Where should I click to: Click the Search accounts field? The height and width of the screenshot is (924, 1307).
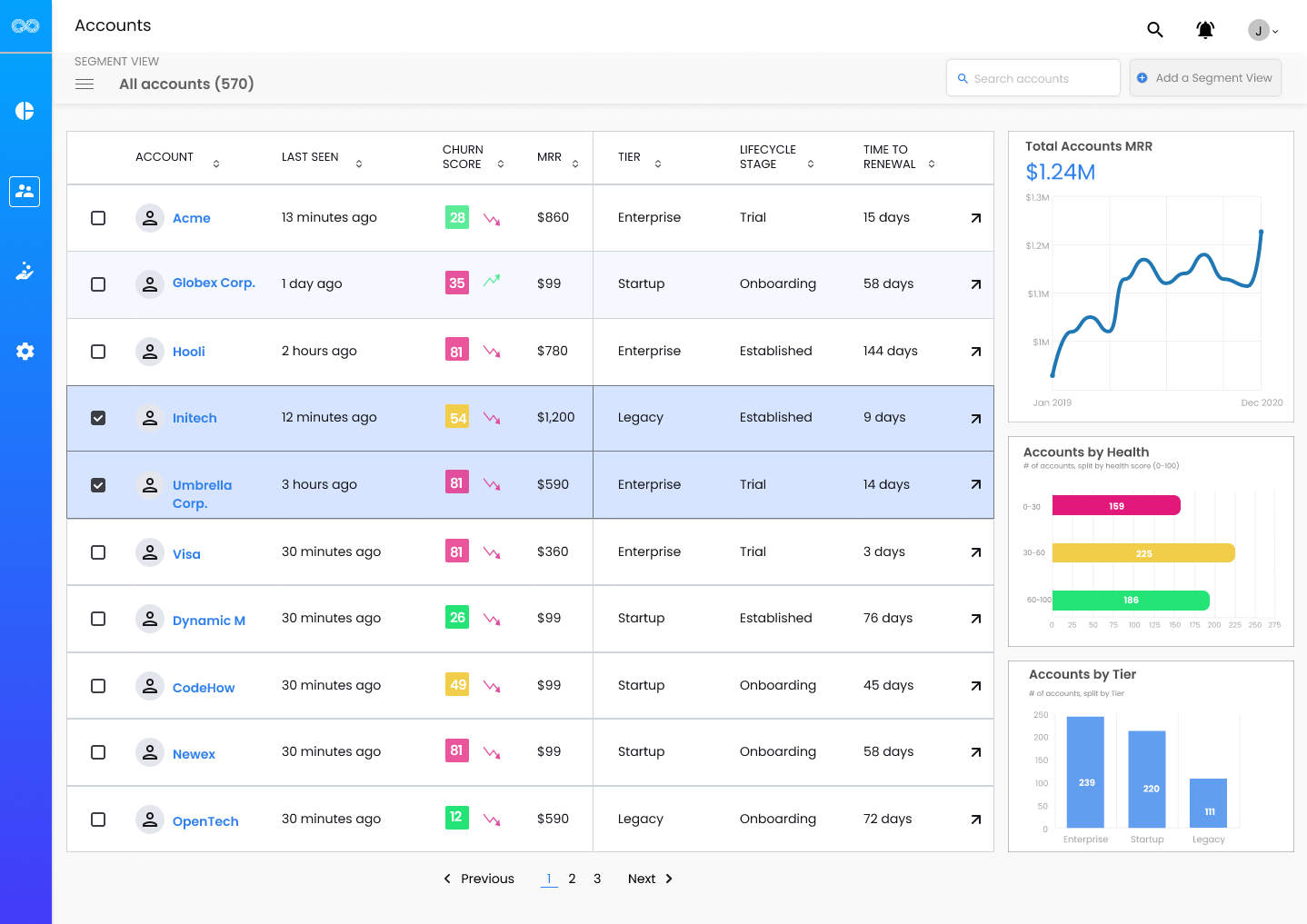tap(1033, 78)
